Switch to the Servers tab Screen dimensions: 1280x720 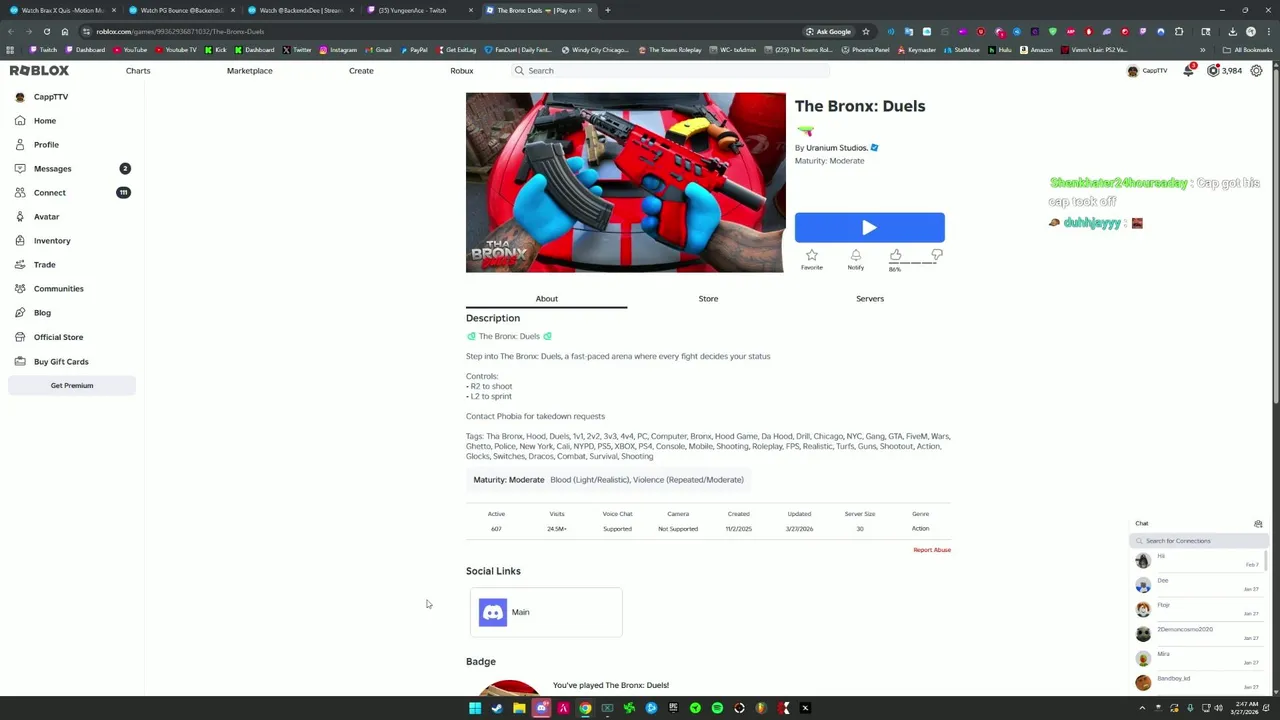click(x=869, y=299)
